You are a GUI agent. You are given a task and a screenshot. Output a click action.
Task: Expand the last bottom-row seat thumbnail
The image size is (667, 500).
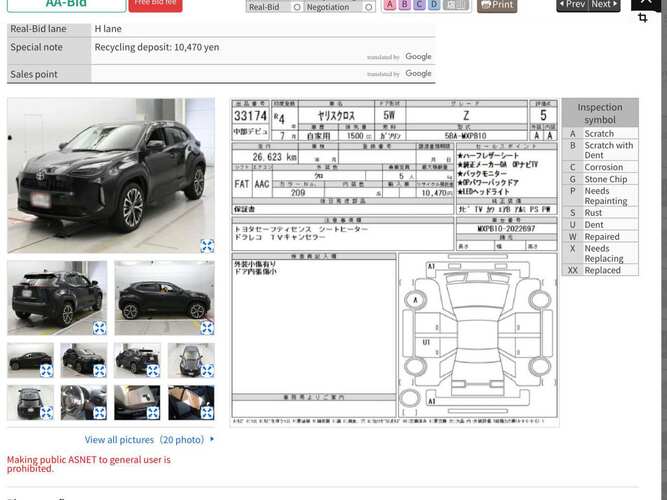pyautogui.click(x=207, y=413)
